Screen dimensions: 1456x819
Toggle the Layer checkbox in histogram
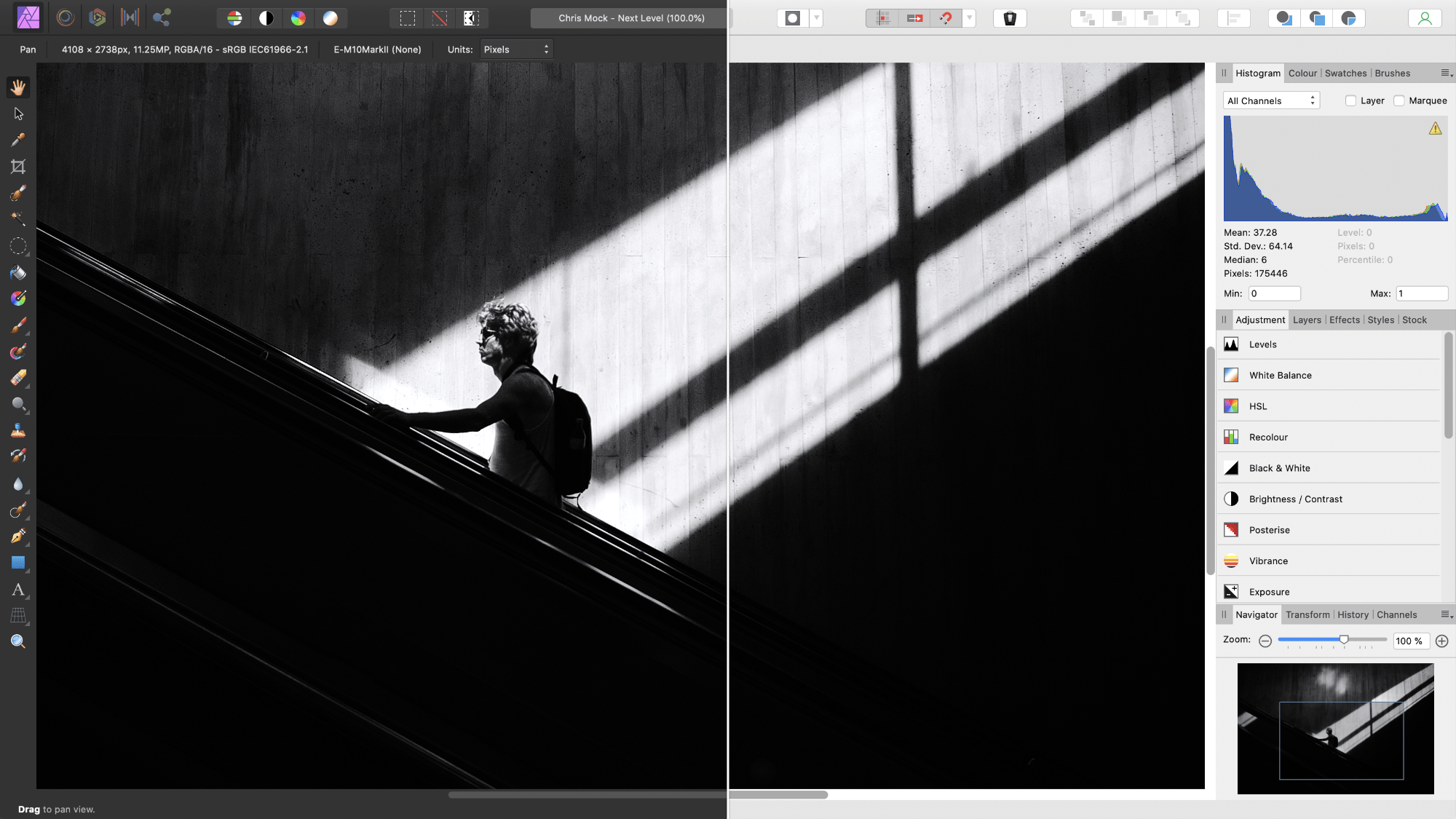1351,100
